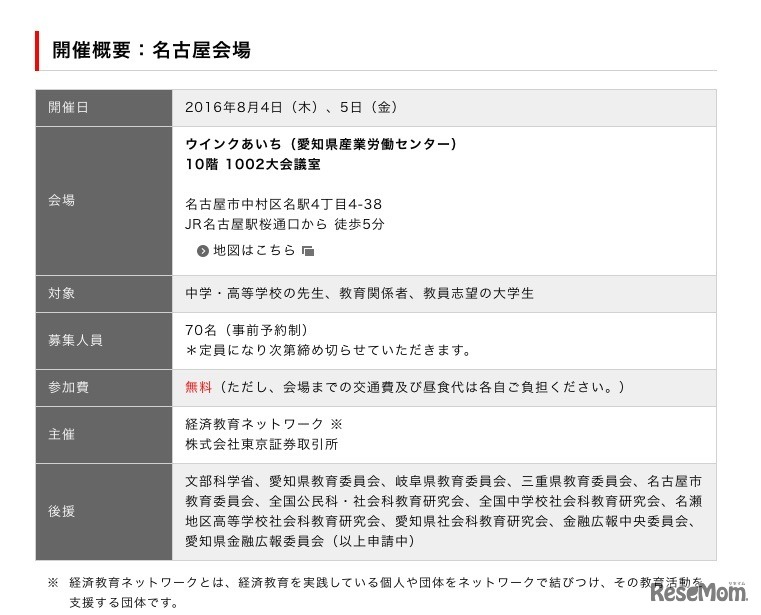761x615 pixels.
Task: Select the address 名古屋市中村区名駅4丁目4-38
Action: click(x=283, y=204)
